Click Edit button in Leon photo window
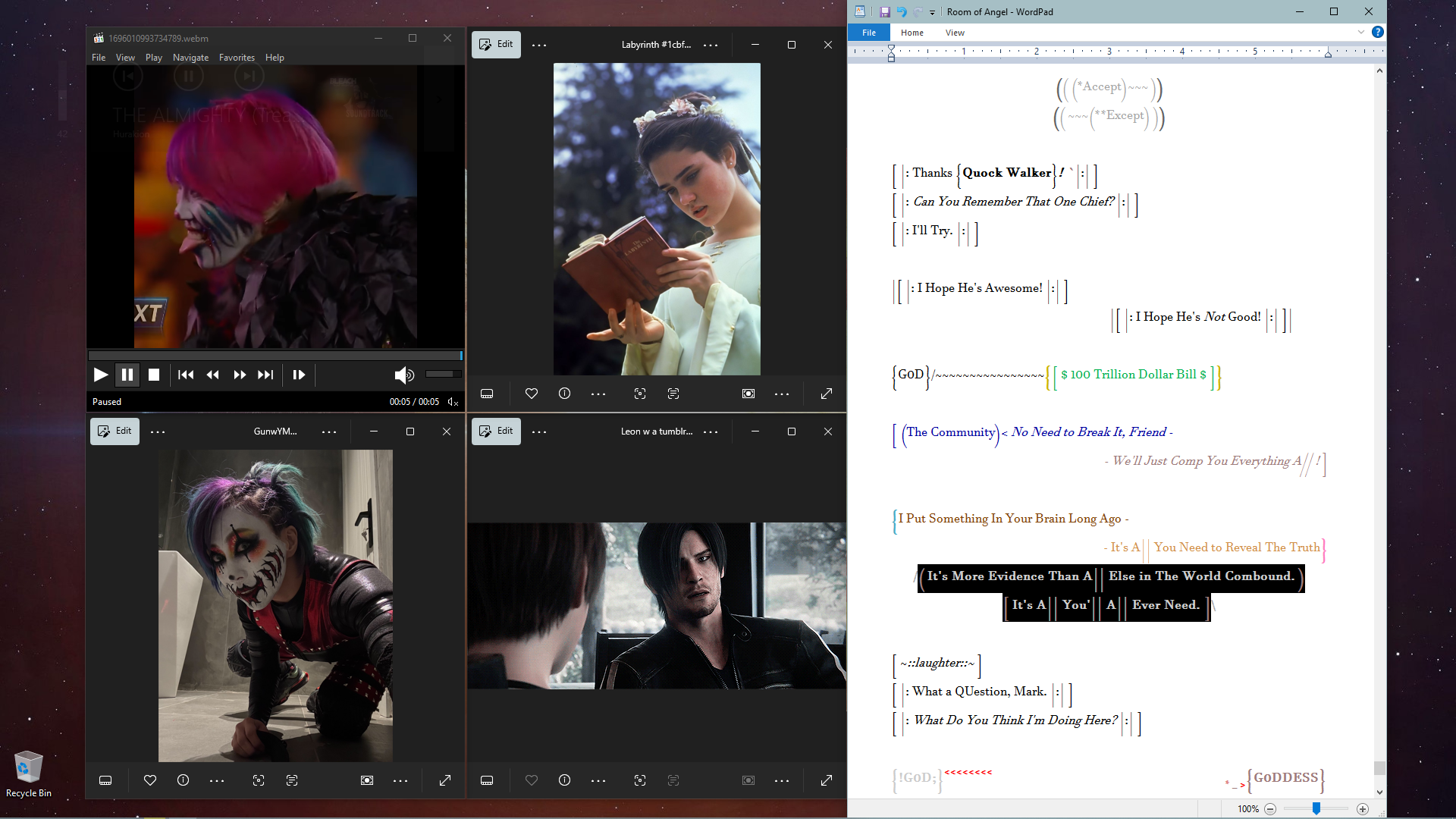 [x=496, y=431]
